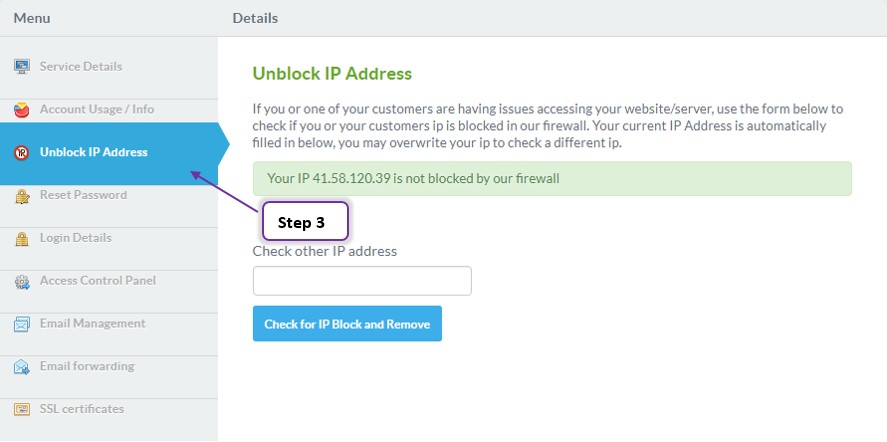The width and height of the screenshot is (887, 442).
Task: Click the Email forwarding icon
Action: [x=21, y=367]
